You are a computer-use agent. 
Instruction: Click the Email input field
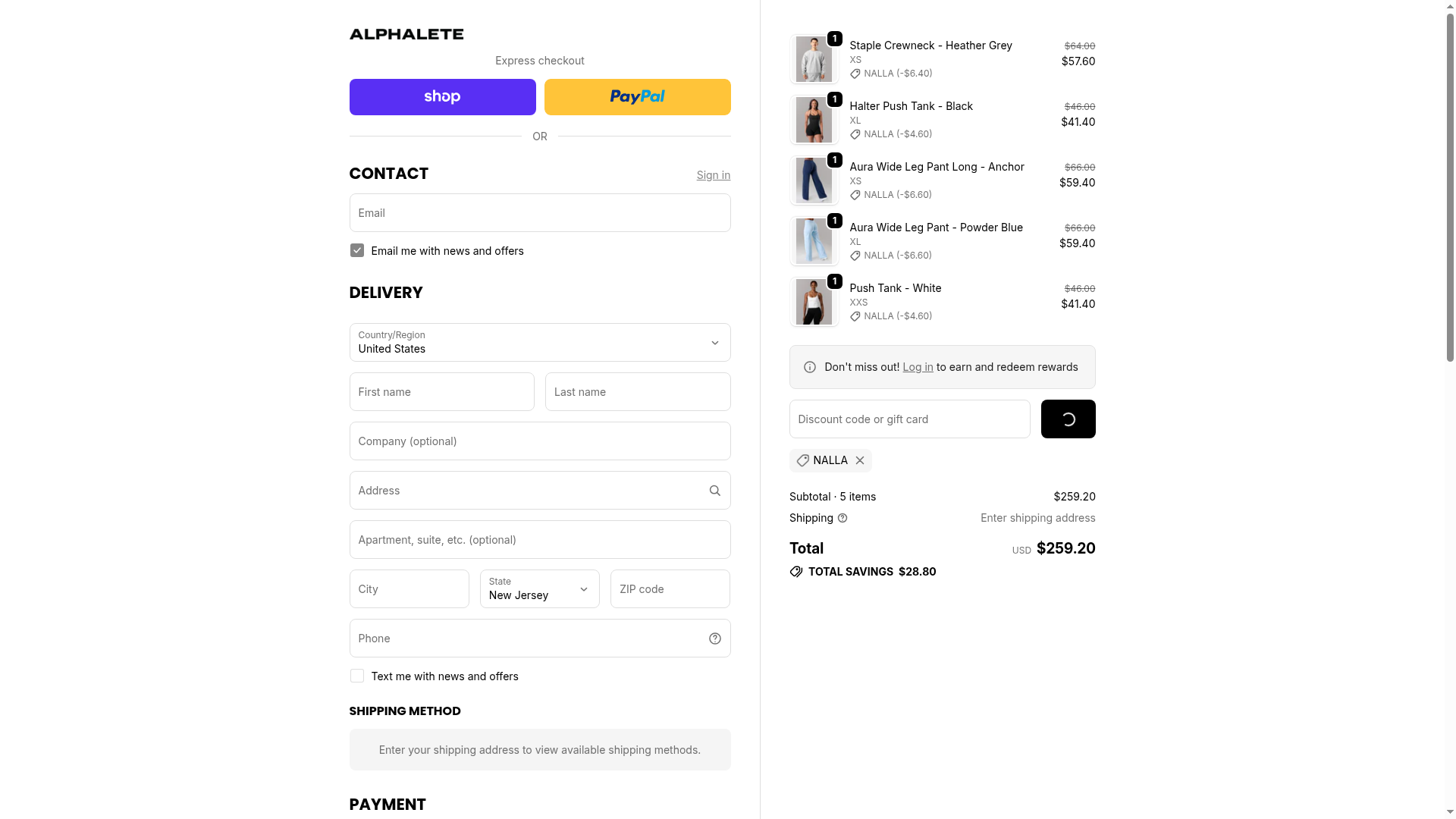click(539, 213)
